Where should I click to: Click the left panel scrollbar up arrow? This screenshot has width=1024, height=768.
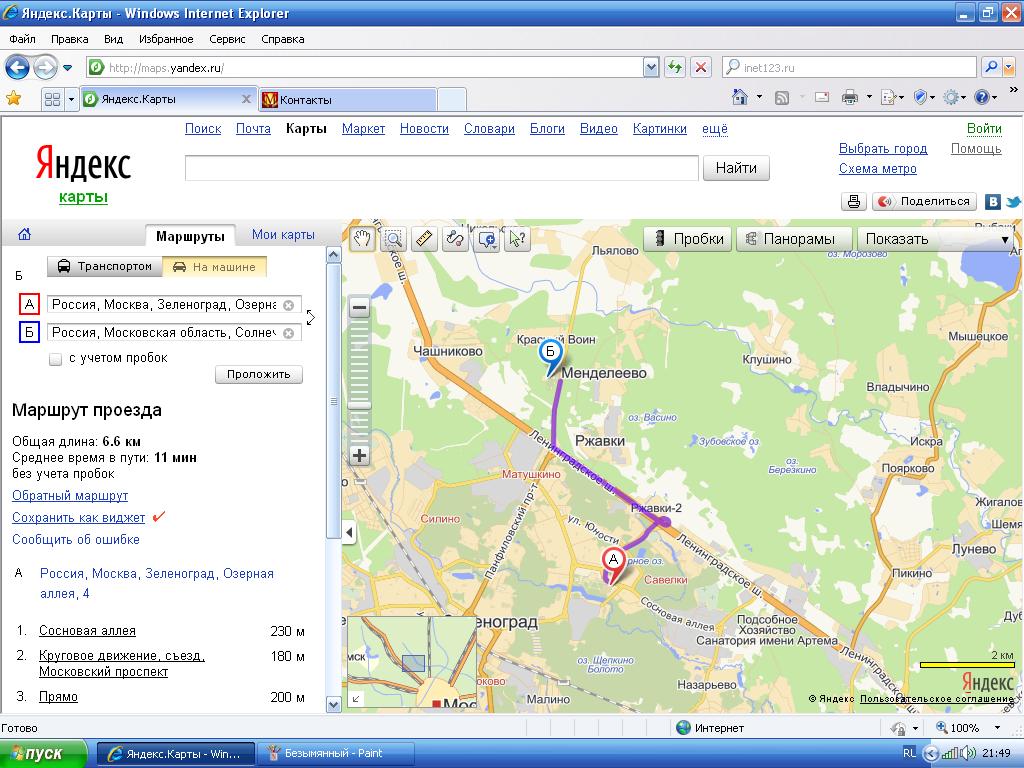point(333,255)
